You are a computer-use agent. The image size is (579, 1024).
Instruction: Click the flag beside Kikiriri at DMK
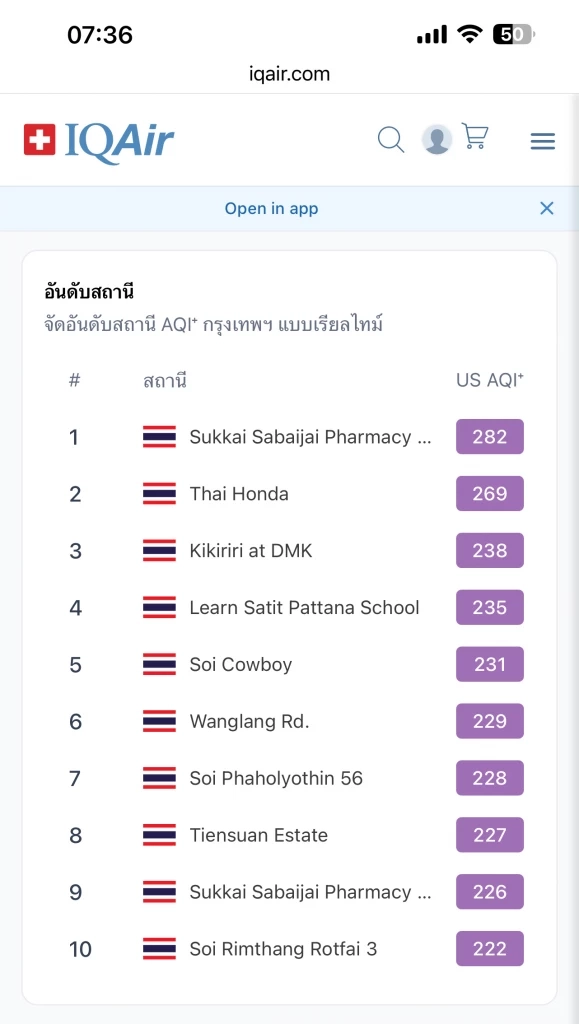tap(158, 550)
